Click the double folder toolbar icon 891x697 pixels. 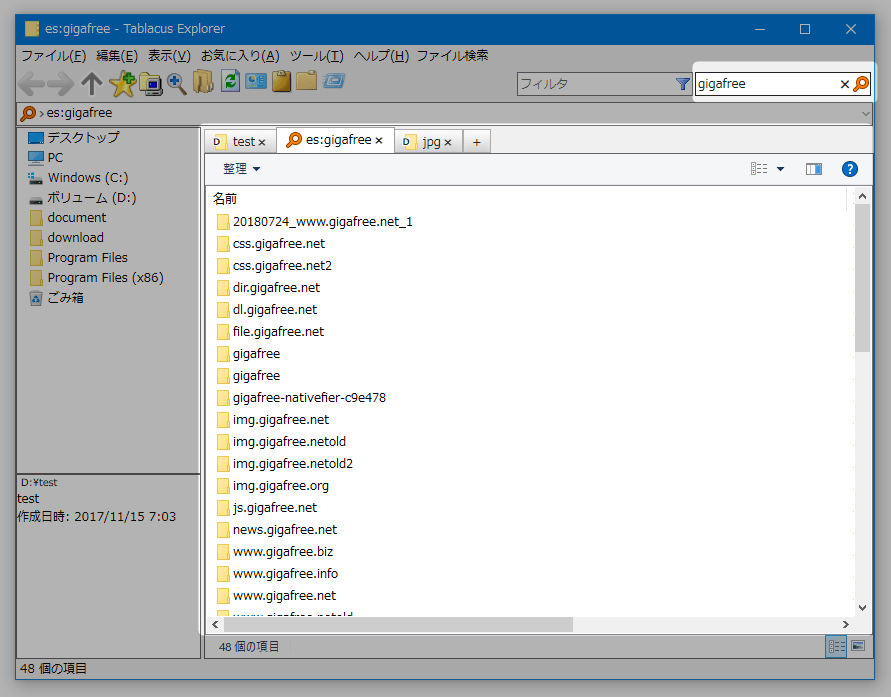point(203,82)
